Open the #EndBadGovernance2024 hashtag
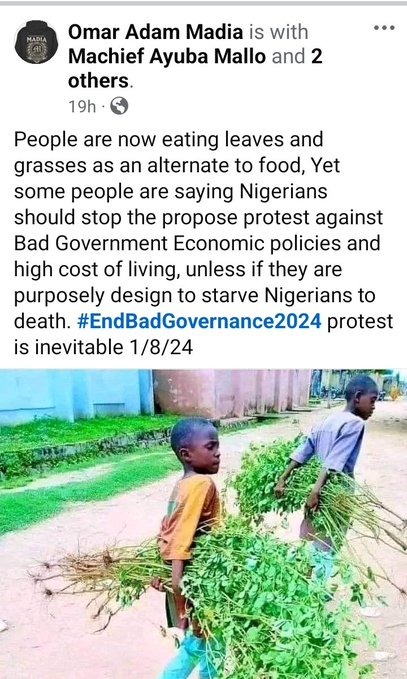 pos(199,321)
